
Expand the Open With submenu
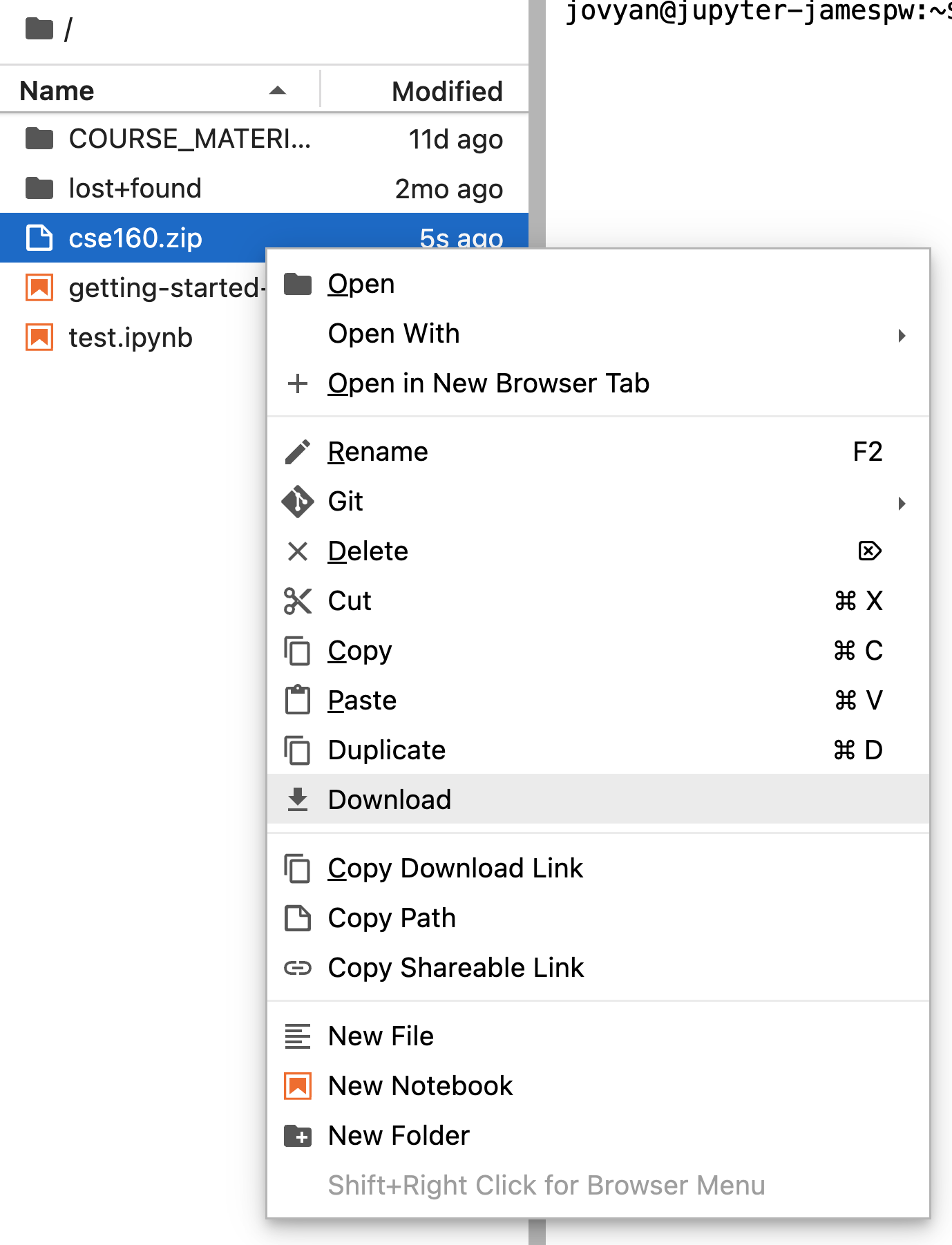point(902,334)
